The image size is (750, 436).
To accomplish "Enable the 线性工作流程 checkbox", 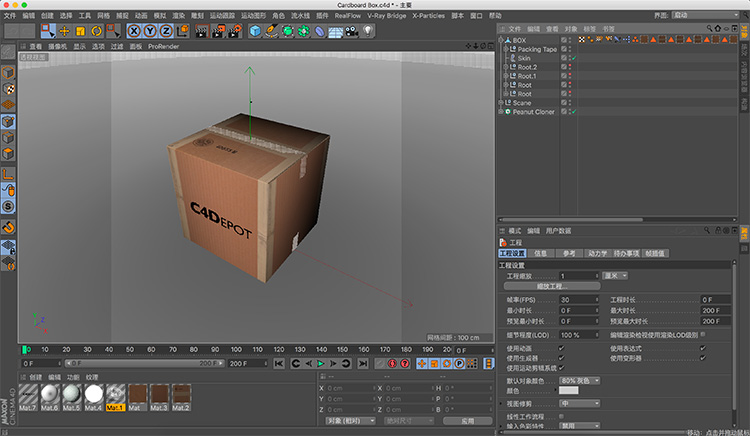I will coord(562,416).
